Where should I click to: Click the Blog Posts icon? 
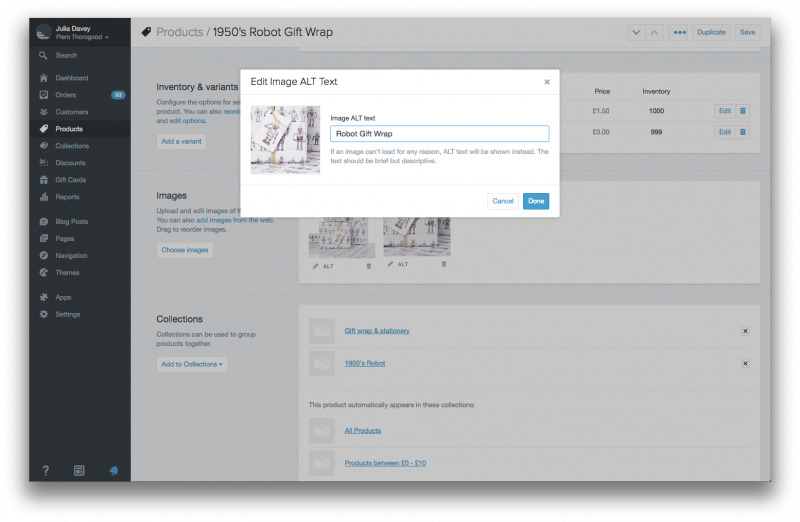tap(44, 221)
